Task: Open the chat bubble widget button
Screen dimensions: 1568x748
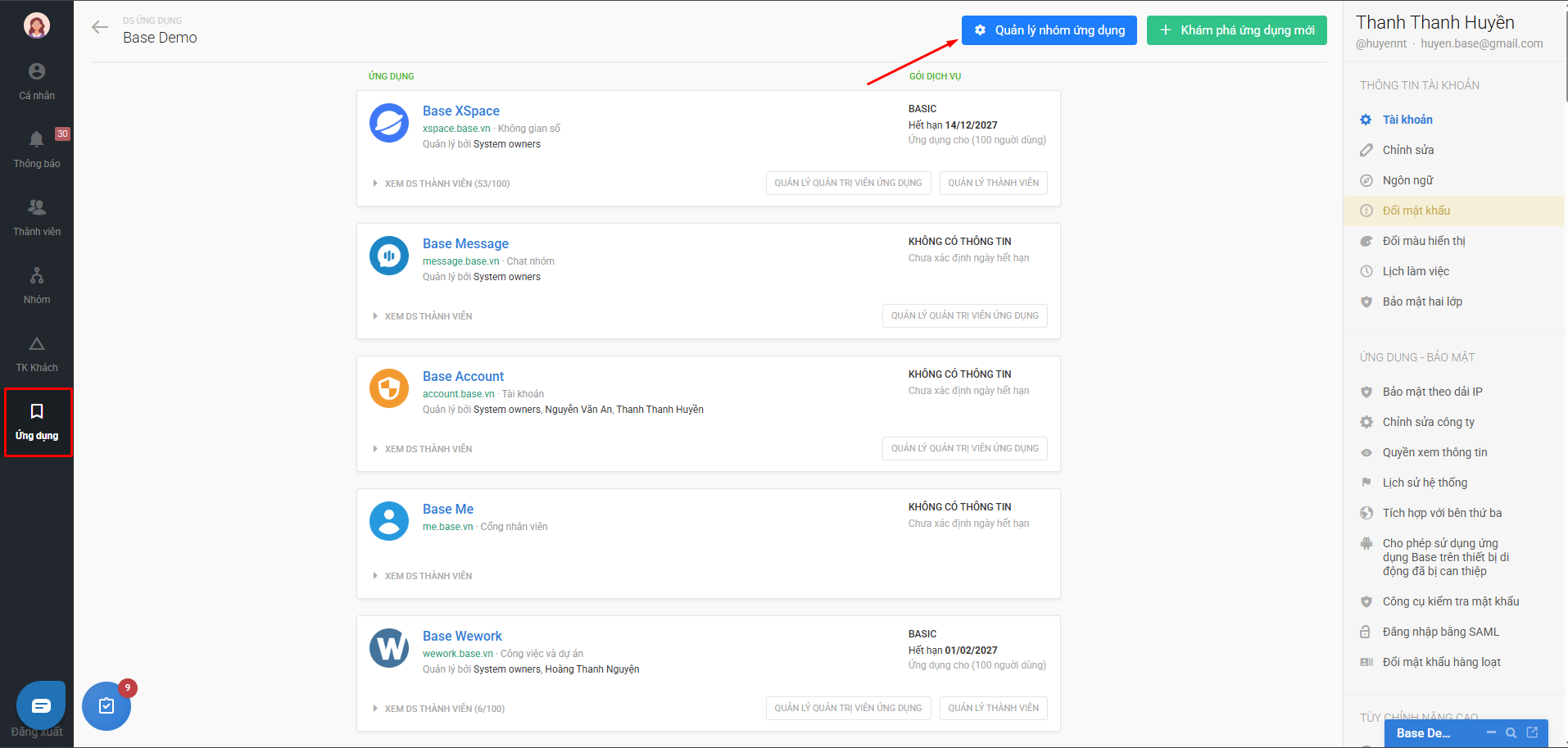Action: click(41, 705)
